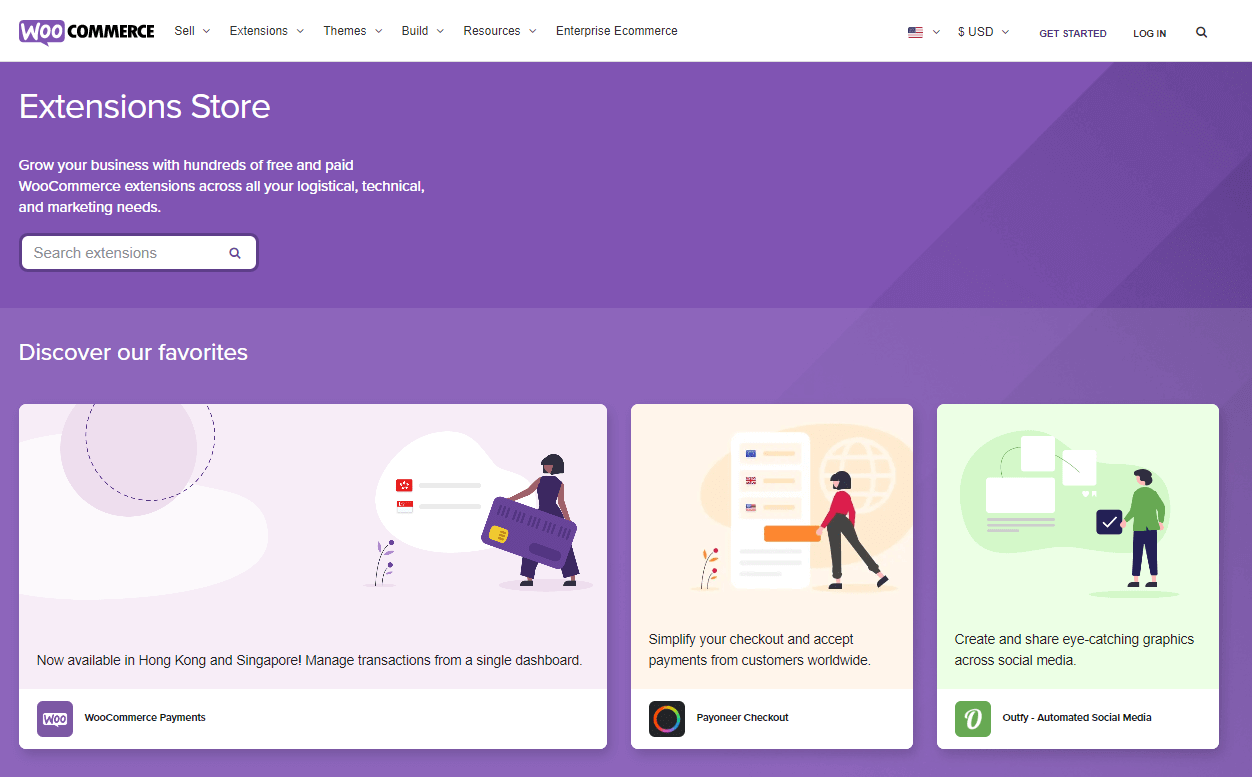Image resolution: width=1252 pixels, height=777 pixels.
Task: Click the Payoneer Checkout circular logo icon
Action: click(x=667, y=718)
